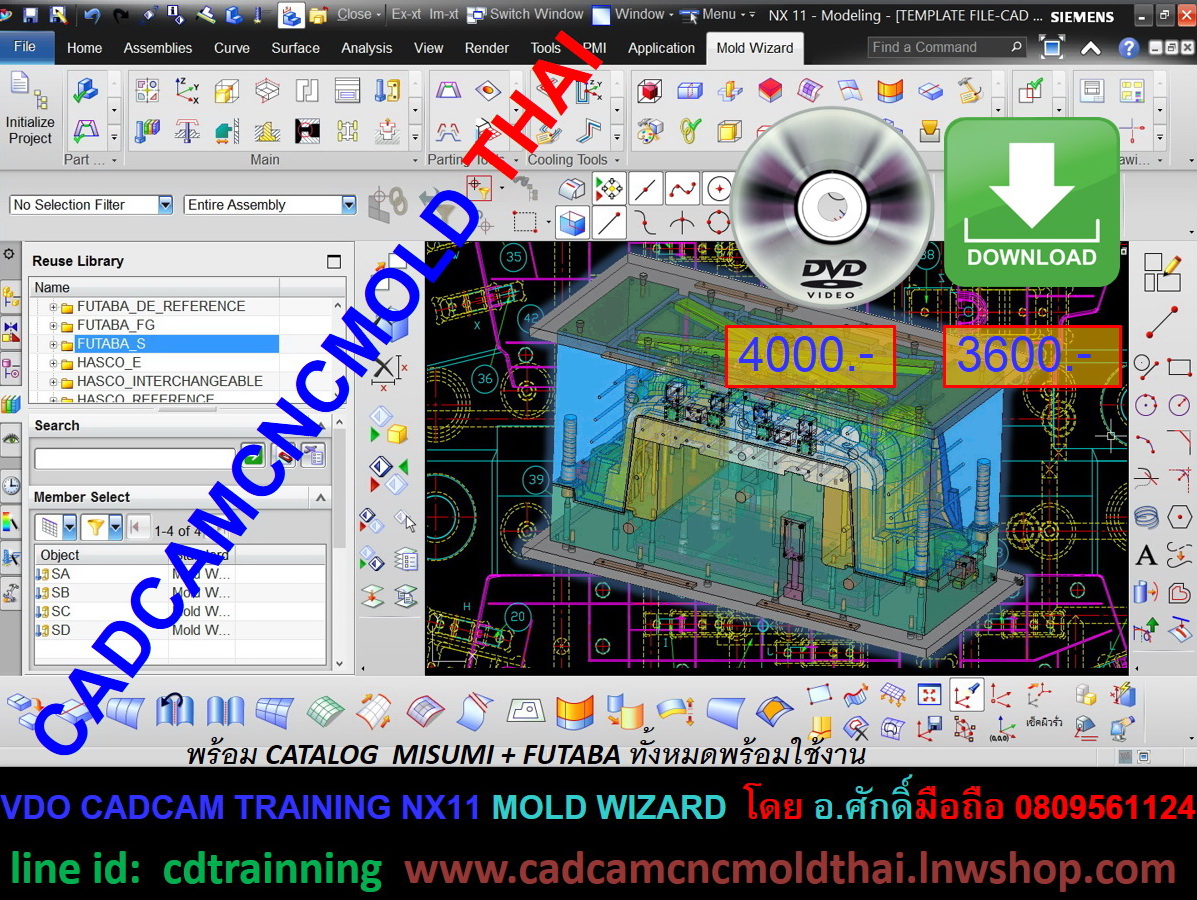Open the History clock sidebar tab
Image resolution: width=1197 pixels, height=900 pixels.
point(11,486)
